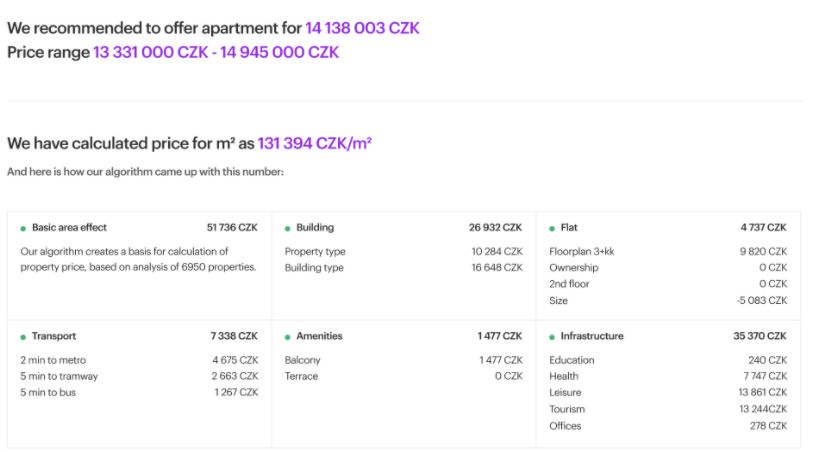Click the green dot beside Building
The width and height of the screenshot is (820, 452).
coord(287,229)
